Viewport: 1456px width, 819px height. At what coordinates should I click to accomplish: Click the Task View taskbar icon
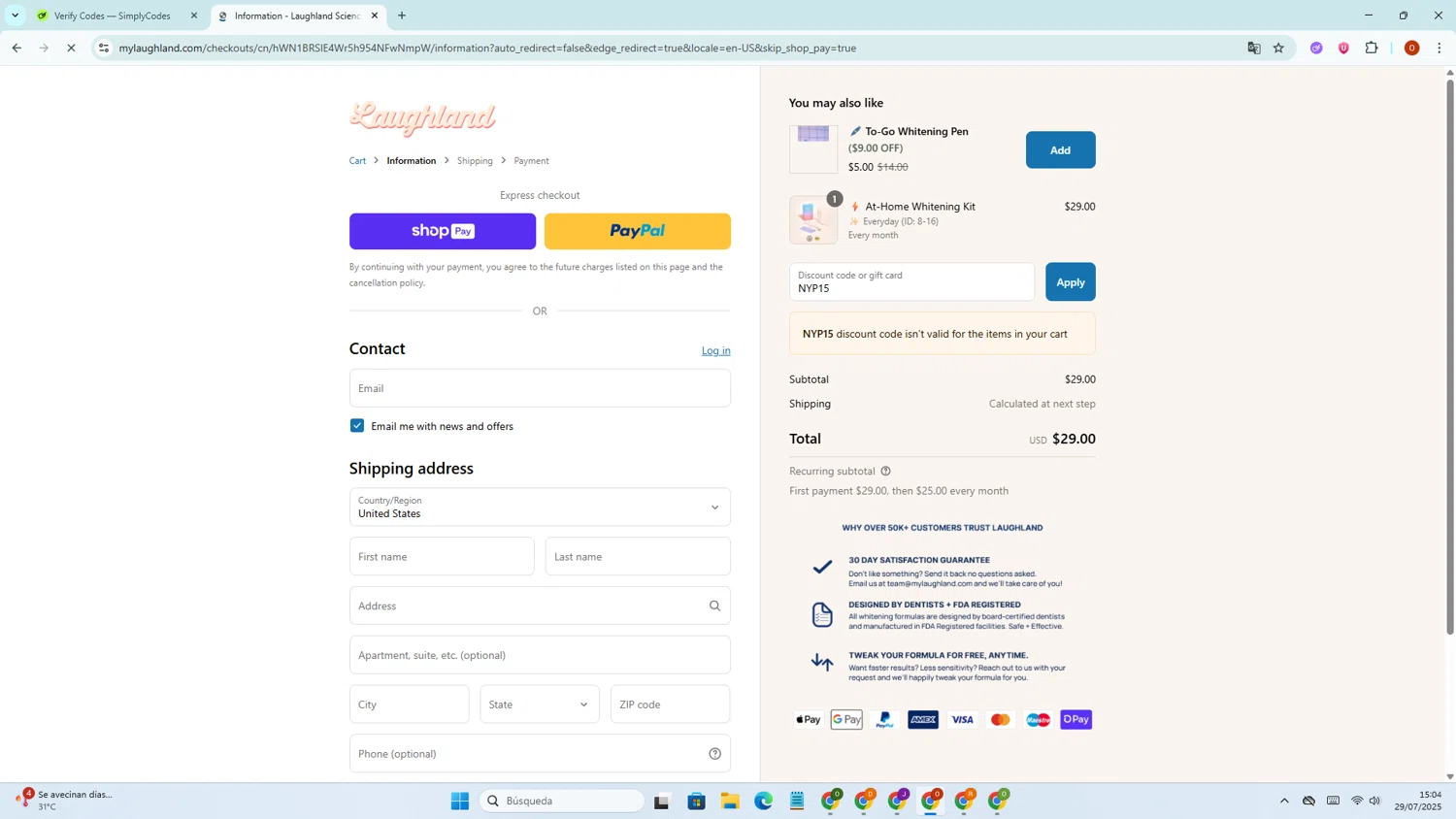click(662, 801)
